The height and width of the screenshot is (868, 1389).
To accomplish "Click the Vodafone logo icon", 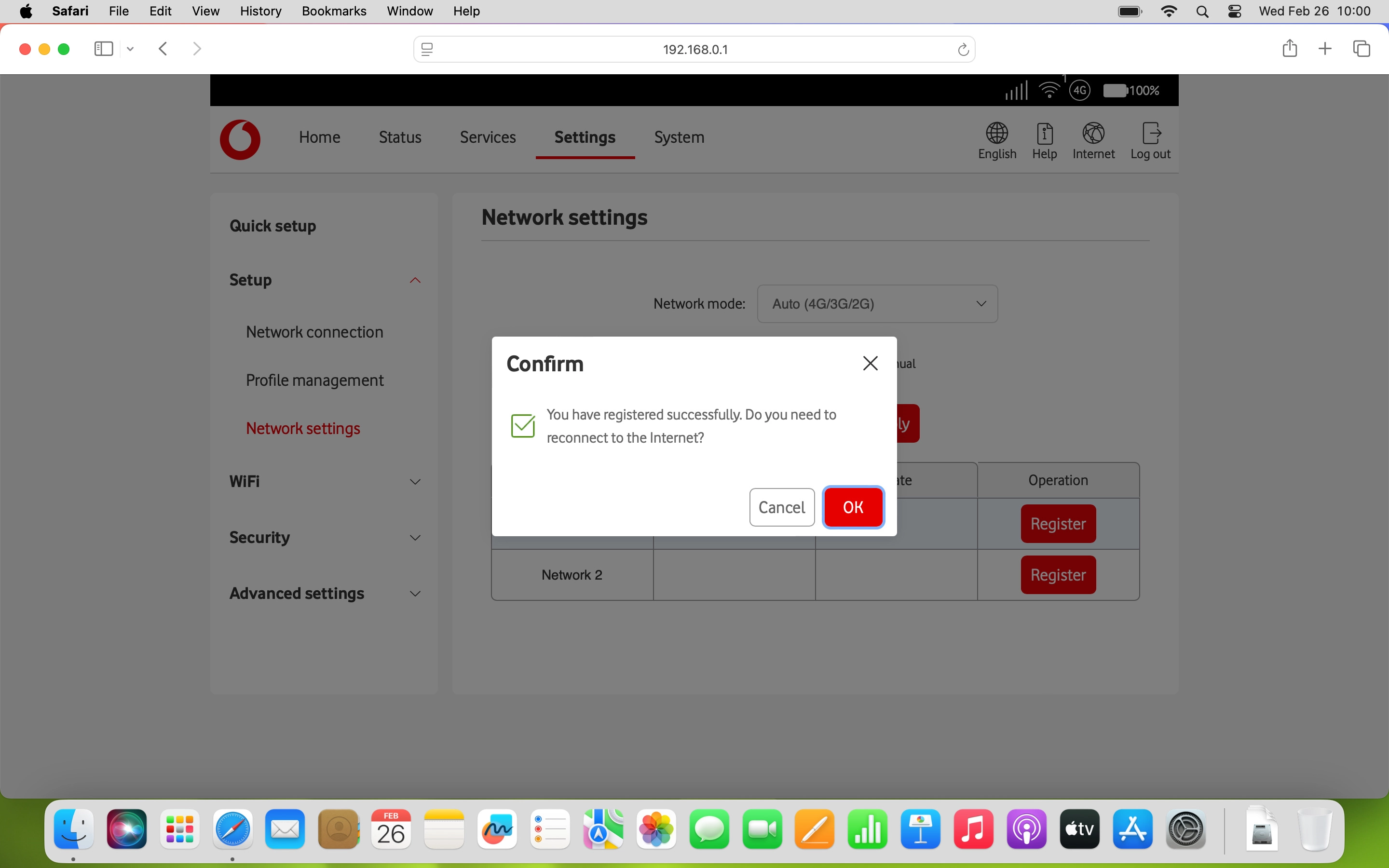I will pyautogui.click(x=240, y=139).
